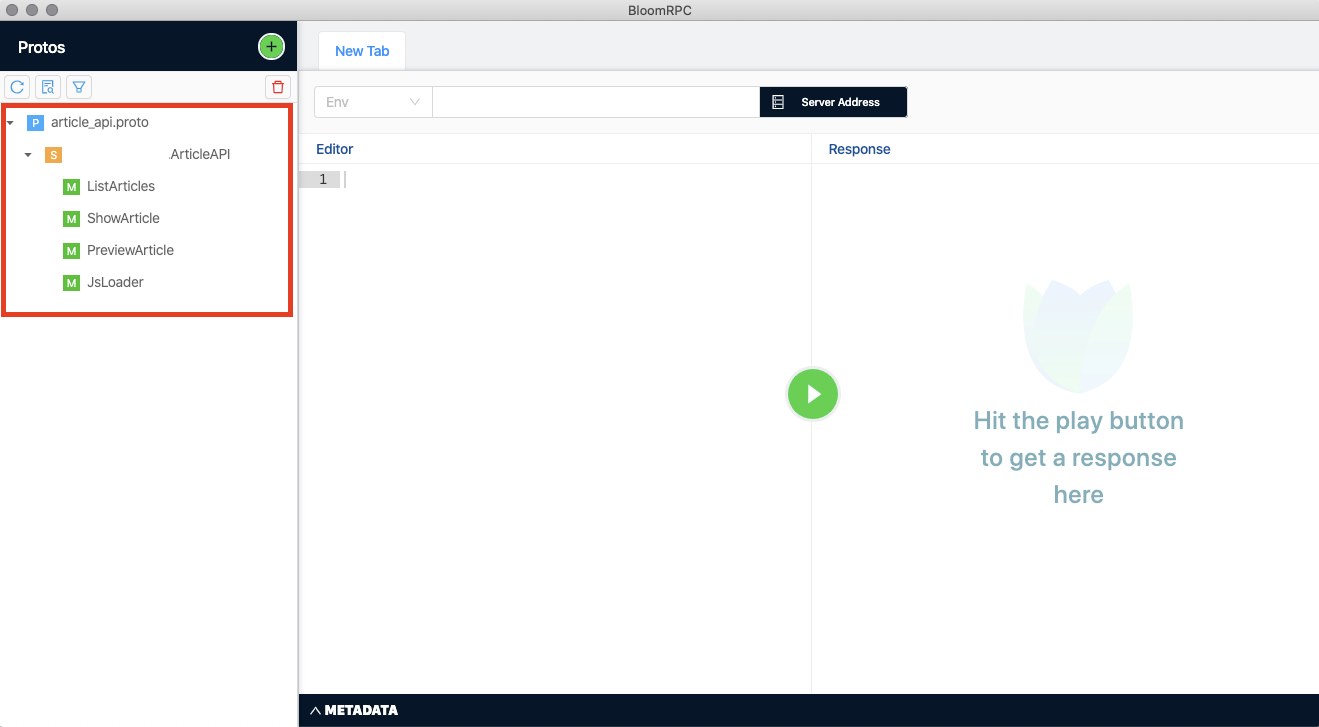
Task: Click the M icon beside PreviewArticle
Action: pyautogui.click(x=71, y=250)
